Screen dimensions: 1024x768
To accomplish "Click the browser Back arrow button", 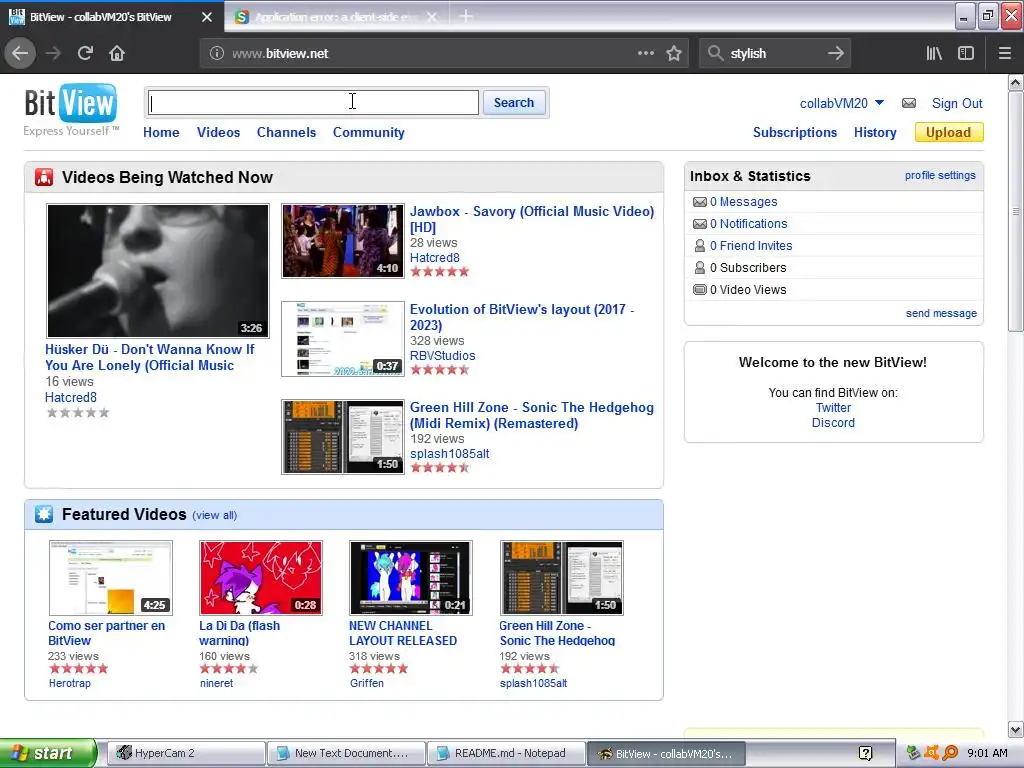I will pos(20,53).
